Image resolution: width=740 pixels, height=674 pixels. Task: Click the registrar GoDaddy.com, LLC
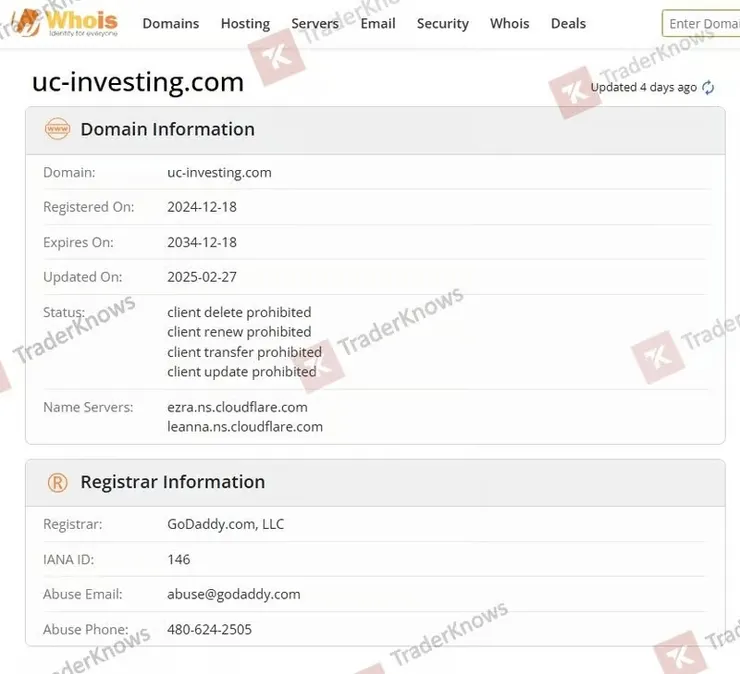pos(226,524)
